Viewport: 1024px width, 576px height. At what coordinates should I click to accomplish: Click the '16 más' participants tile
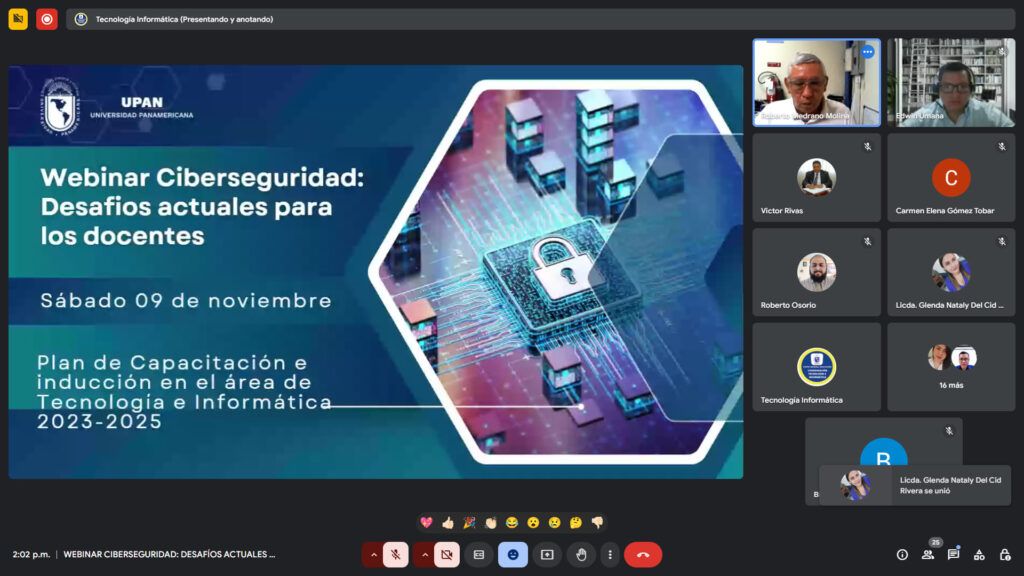pos(951,367)
